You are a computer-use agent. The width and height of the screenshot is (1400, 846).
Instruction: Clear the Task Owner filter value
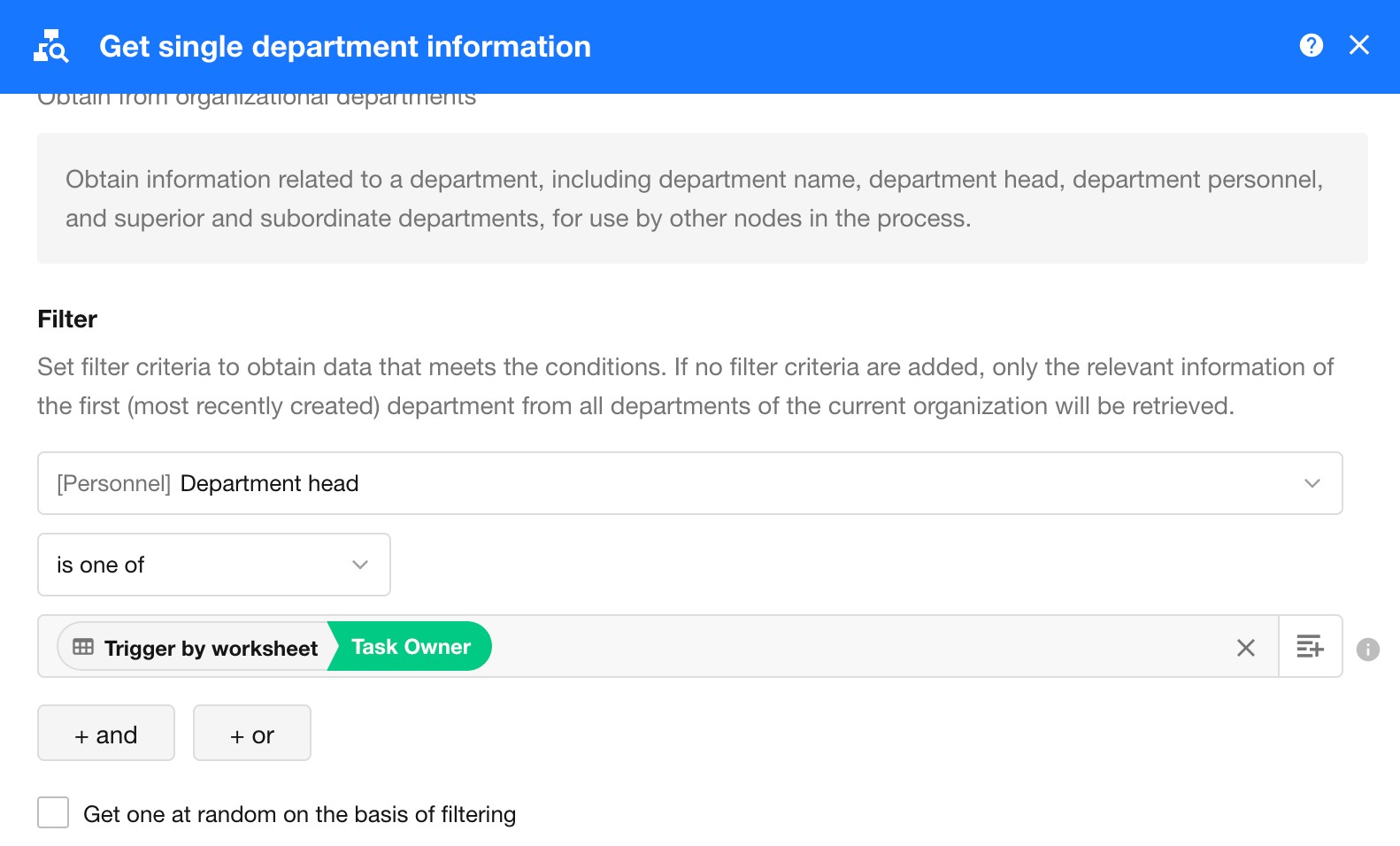(1245, 648)
